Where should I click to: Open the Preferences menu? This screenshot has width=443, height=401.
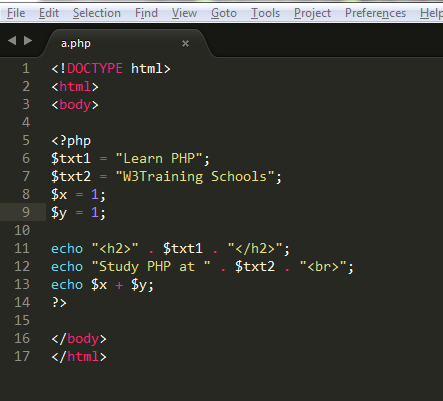pos(375,13)
